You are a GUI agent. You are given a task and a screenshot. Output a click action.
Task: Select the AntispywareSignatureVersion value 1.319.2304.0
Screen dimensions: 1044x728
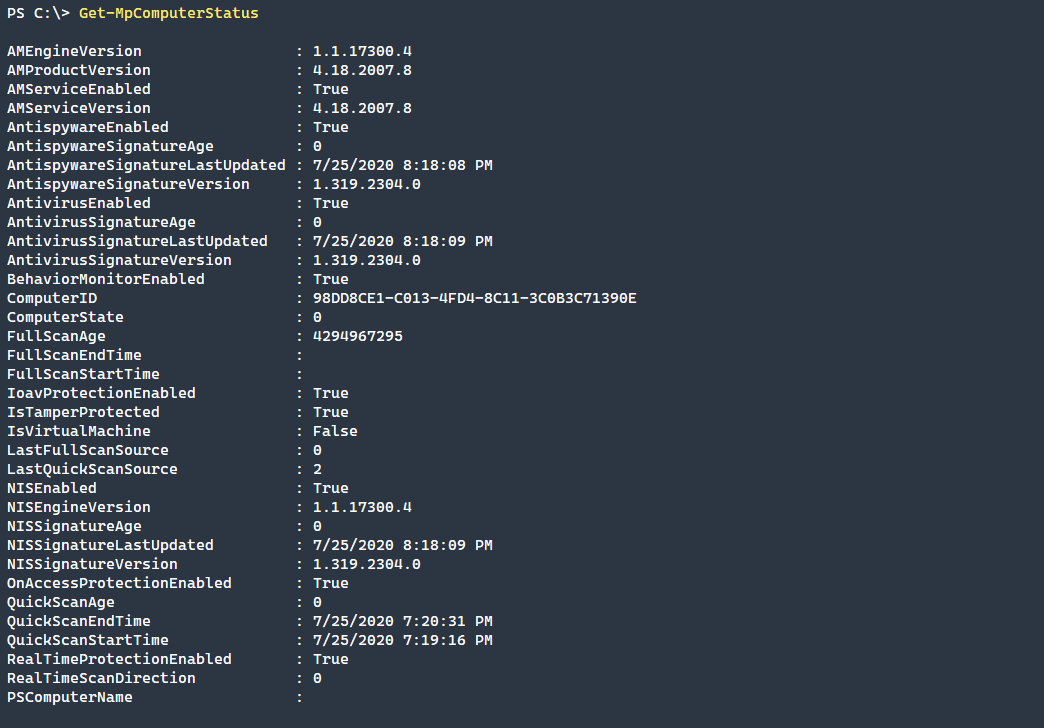(x=367, y=184)
